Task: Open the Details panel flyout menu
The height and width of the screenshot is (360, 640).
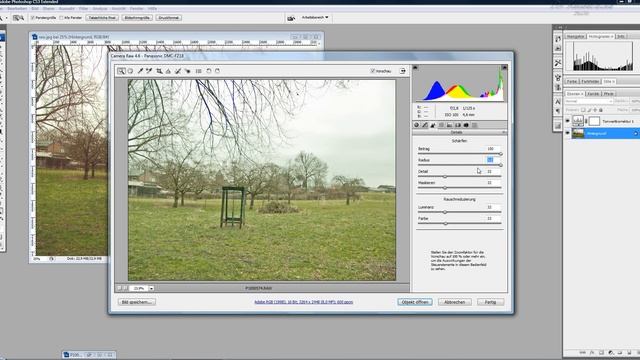Action: coord(504,132)
